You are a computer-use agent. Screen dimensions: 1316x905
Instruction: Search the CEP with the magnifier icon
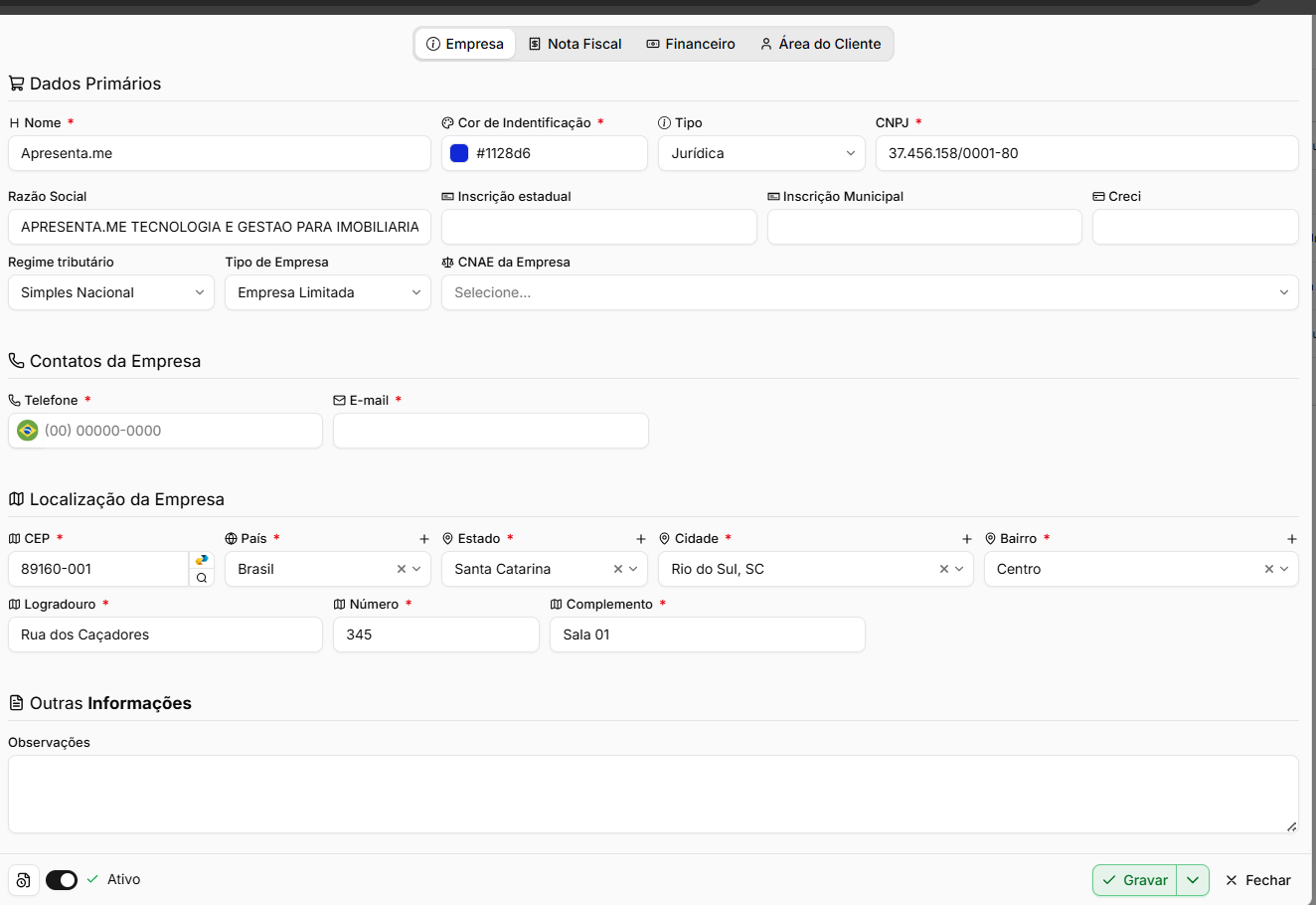202,578
